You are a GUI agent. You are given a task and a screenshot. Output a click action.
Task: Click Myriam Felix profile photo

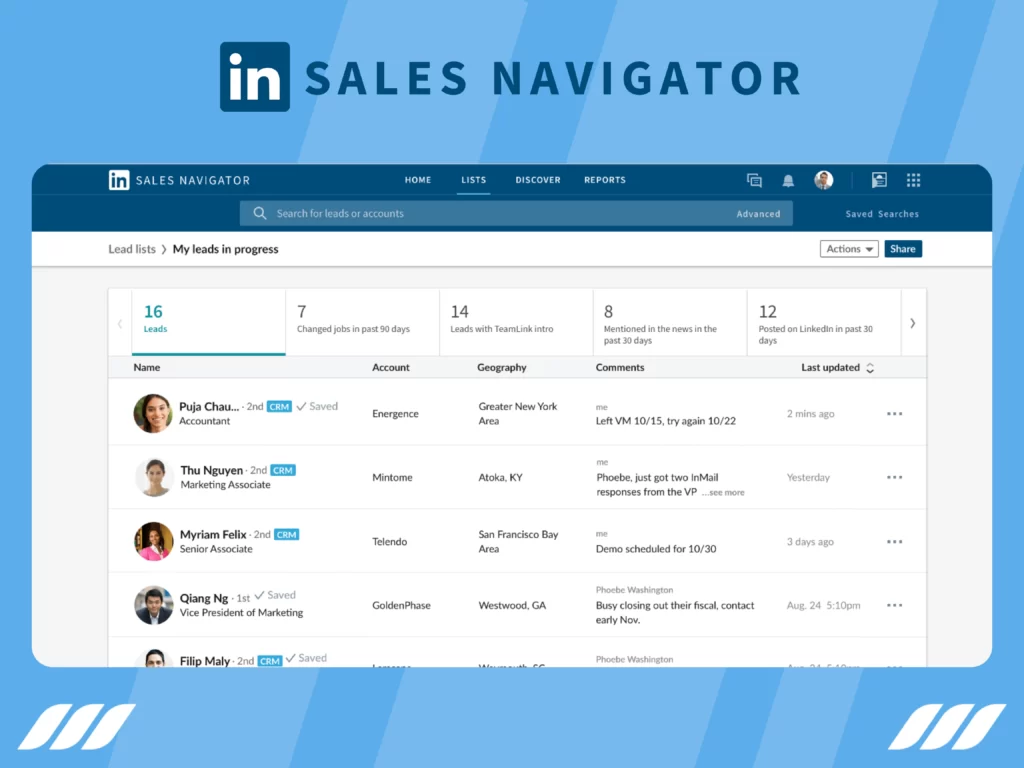[153, 541]
